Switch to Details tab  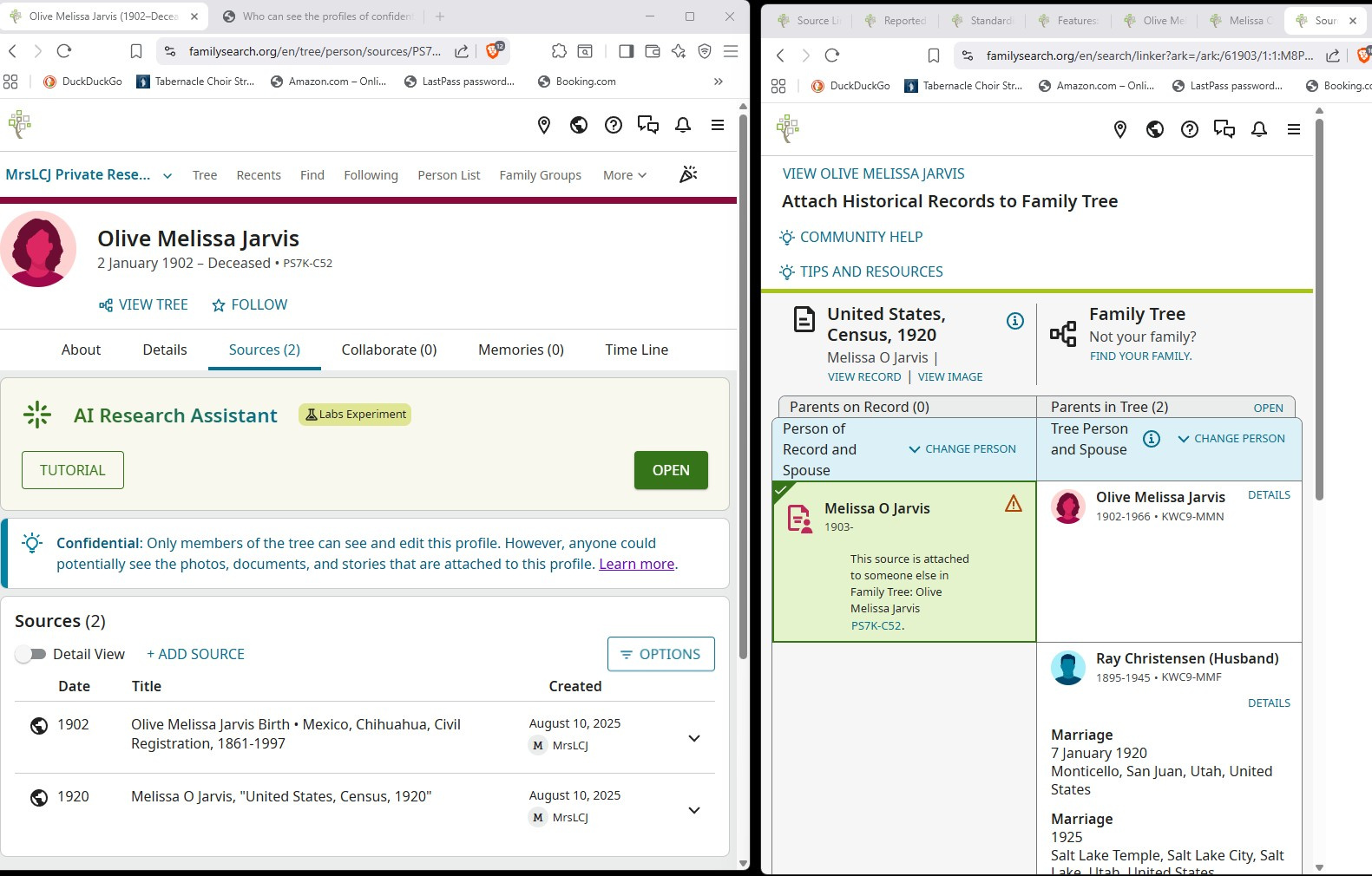click(x=165, y=350)
